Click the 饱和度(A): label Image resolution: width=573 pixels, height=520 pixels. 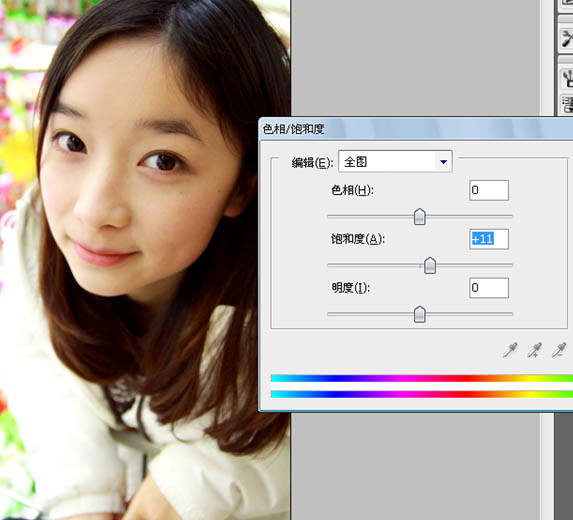coord(358,239)
